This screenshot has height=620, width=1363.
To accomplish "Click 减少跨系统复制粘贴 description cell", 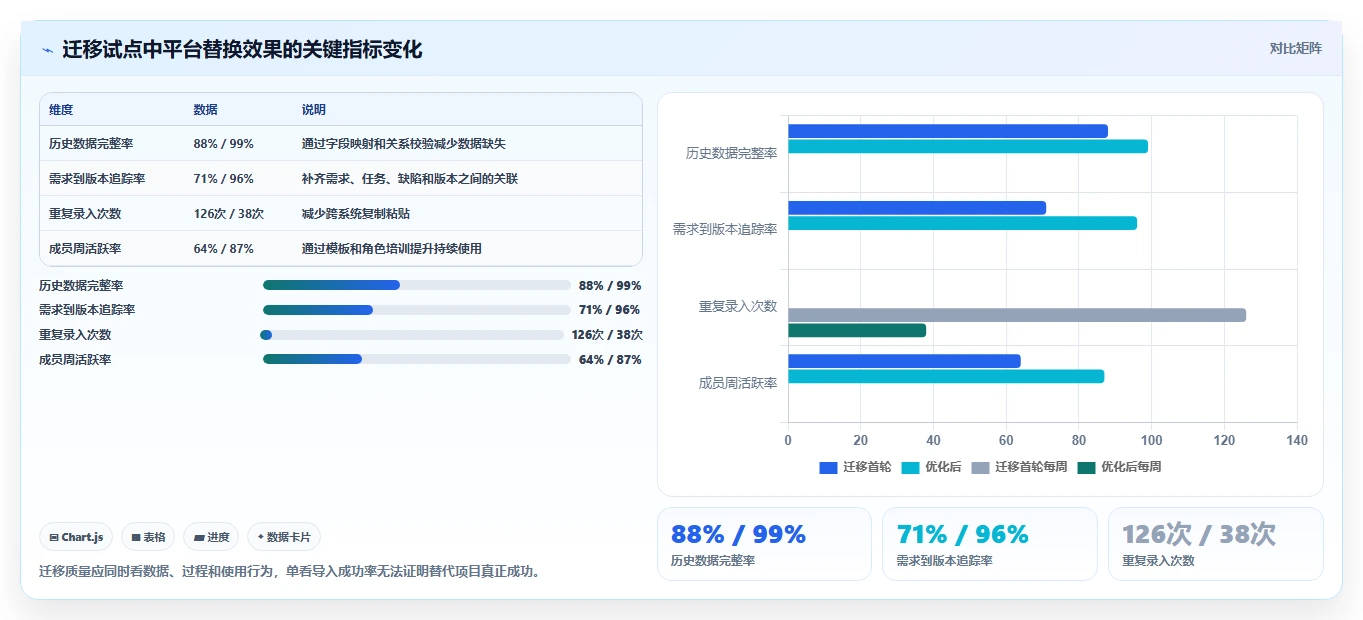I will click(356, 213).
